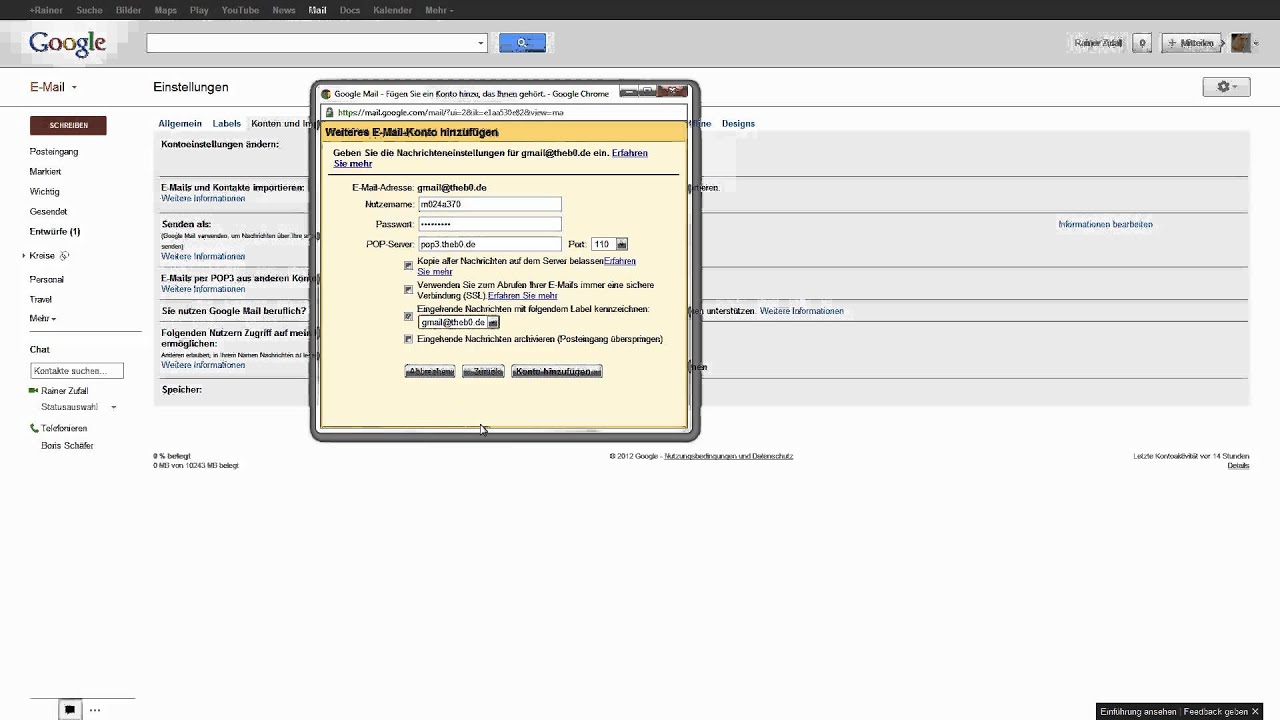Image resolution: width=1280 pixels, height=720 pixels.
Task: Click Details link at bottom right
Action: click(x=1238, y=466)
